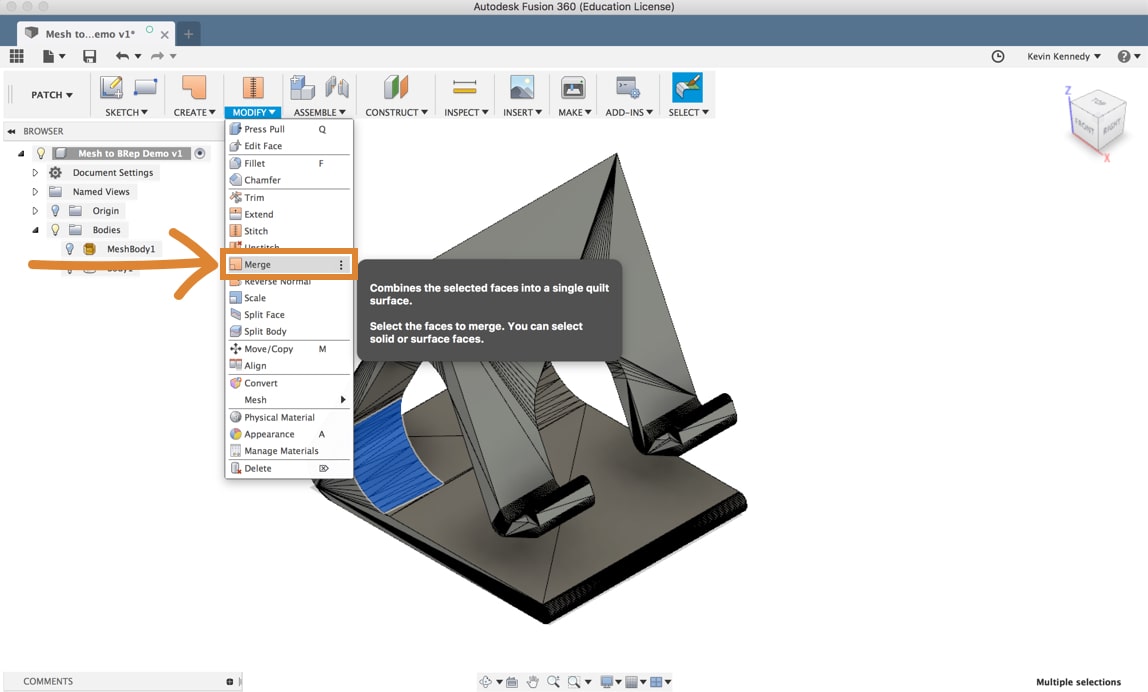Select MeshBody1 in the browser

131,249
